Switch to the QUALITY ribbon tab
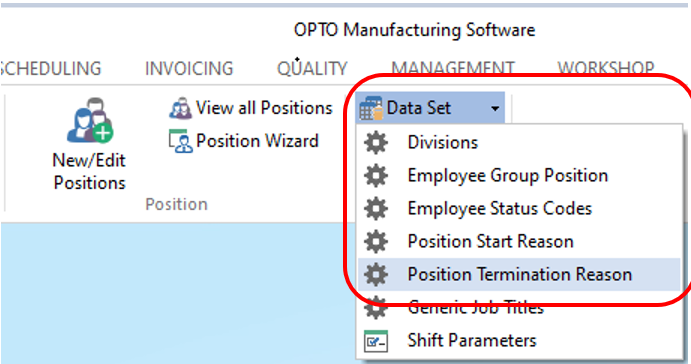Image resolution: width=691 pixels, height=364 pixels. (x=312, y=69)
